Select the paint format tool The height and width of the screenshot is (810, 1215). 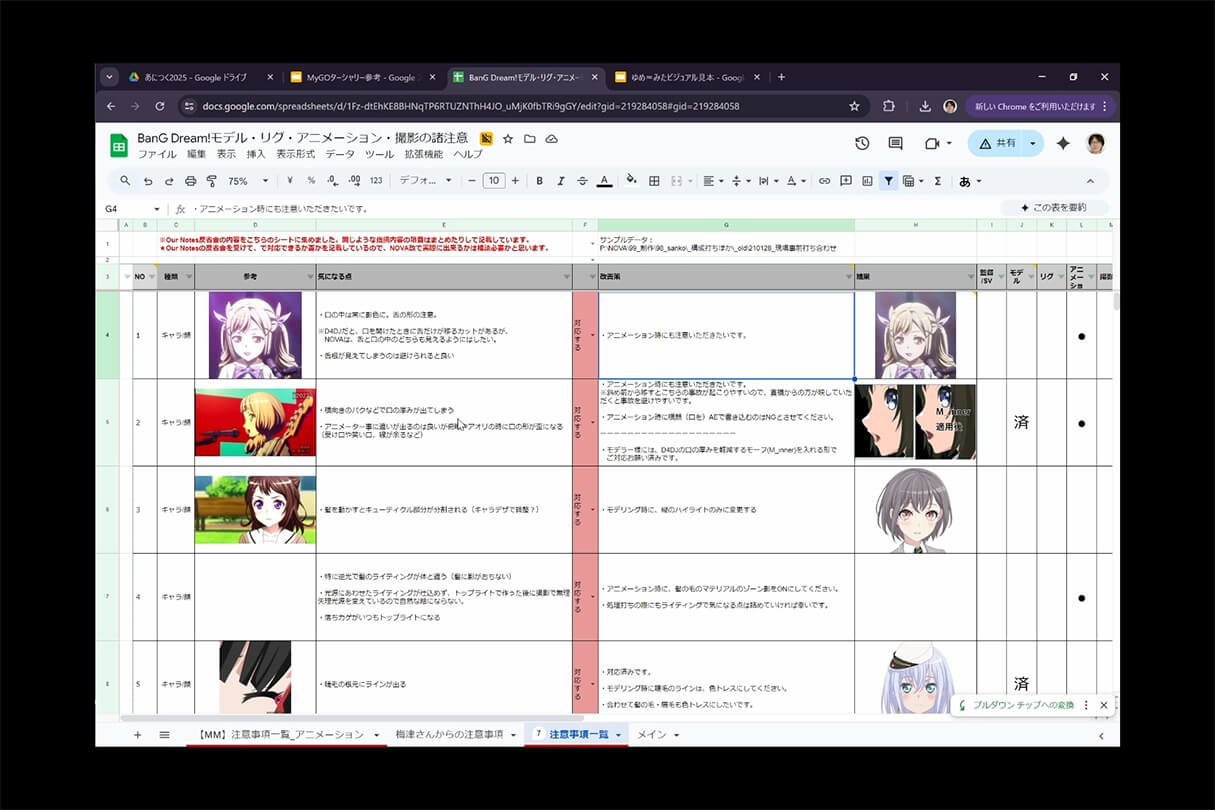pos(212,181)
